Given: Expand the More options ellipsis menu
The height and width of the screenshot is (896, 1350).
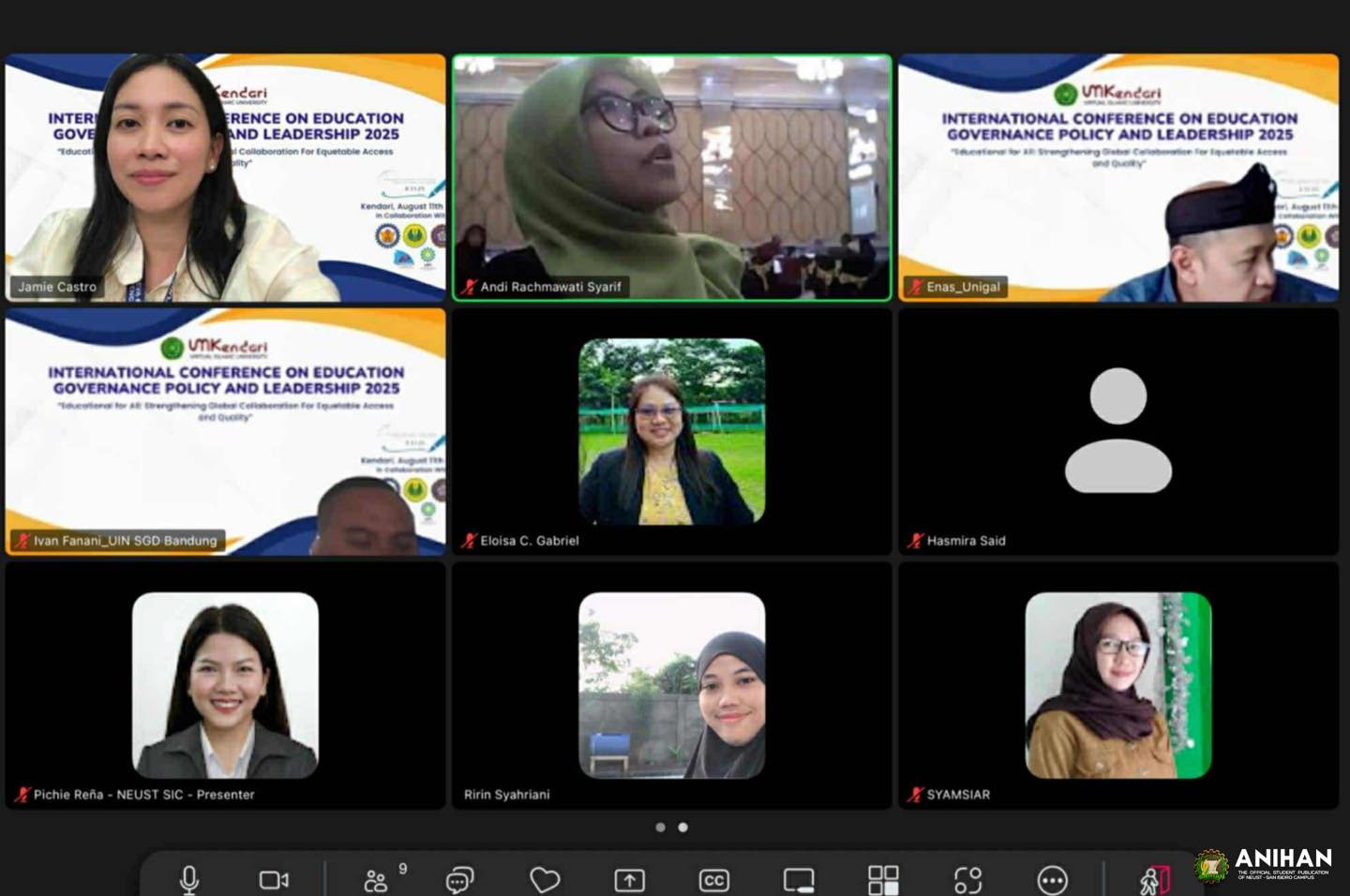Looking at the screenshot, I should [x=1052, y=880].
